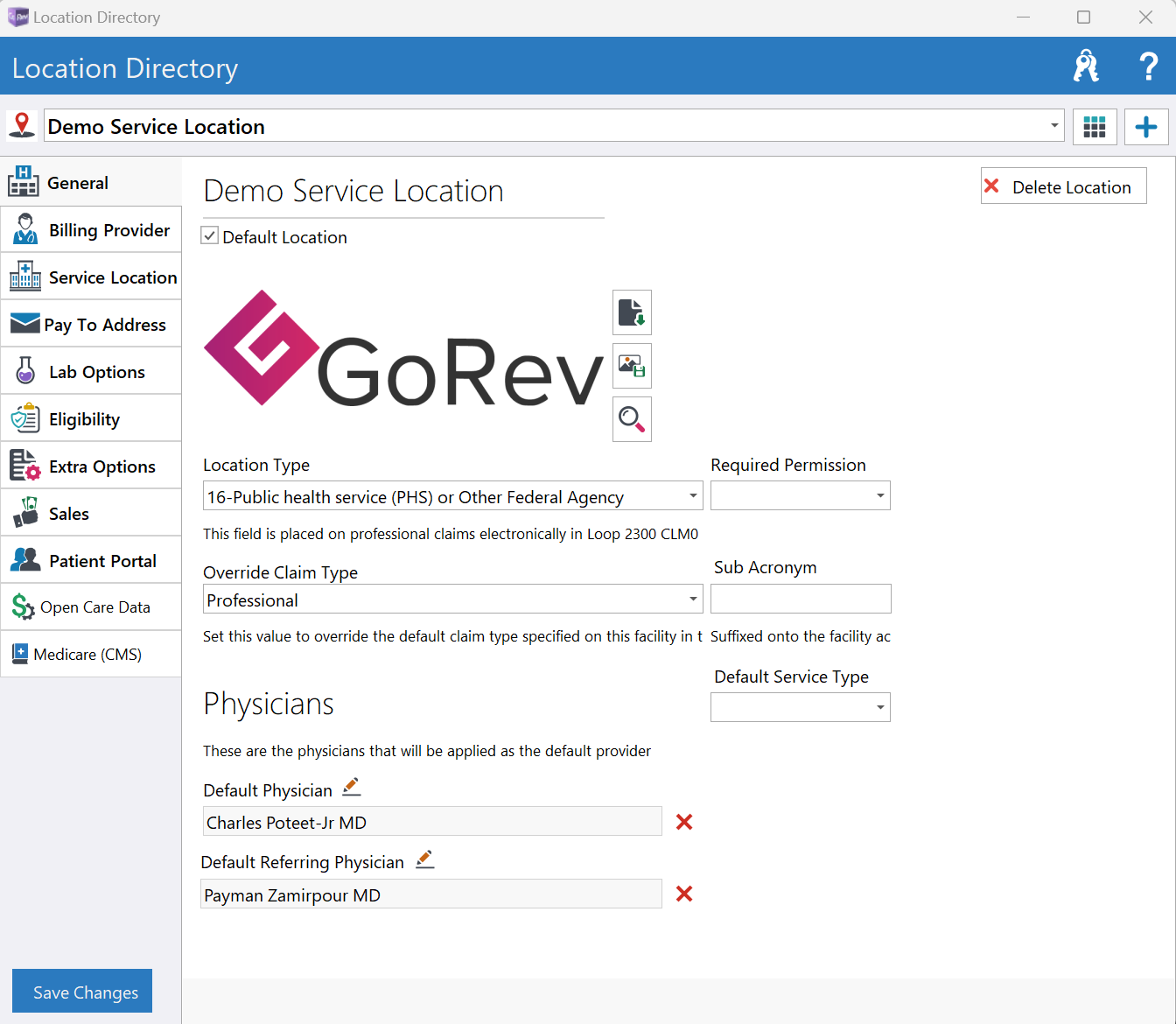Click the Service Location building icon
1176x1024 pixels.
point(25,277)
